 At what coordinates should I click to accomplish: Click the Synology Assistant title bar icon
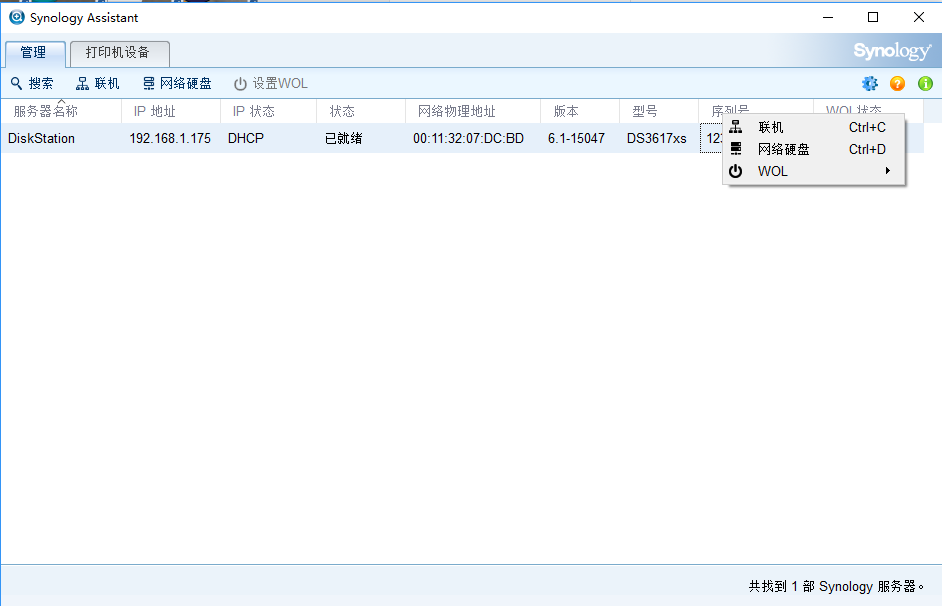pos(16,17)
